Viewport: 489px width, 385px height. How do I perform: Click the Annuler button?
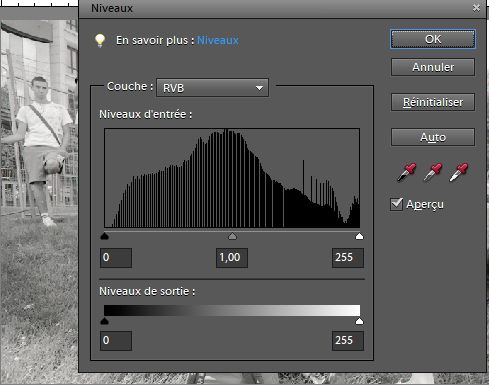433,67
